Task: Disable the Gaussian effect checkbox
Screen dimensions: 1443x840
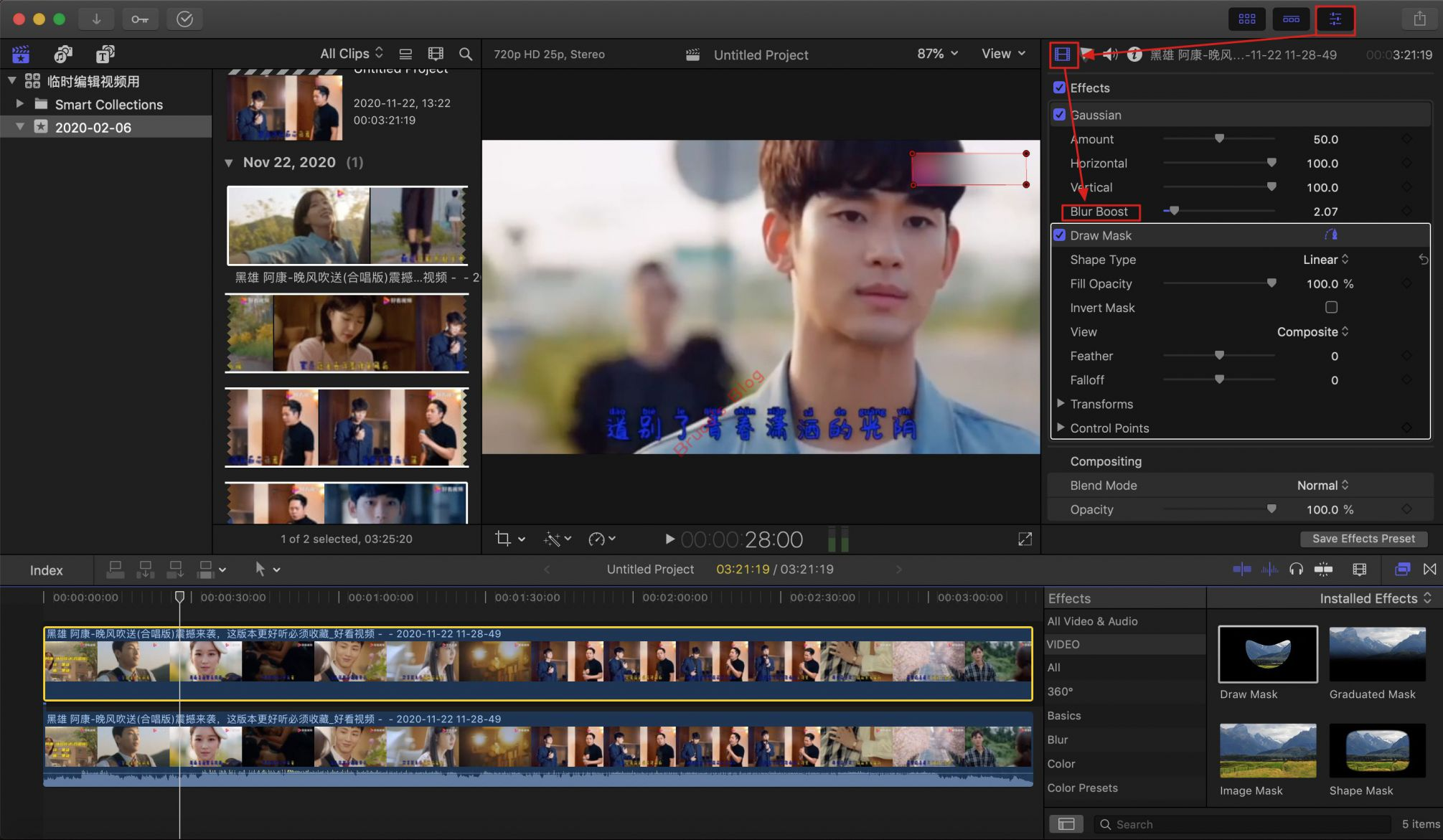Action: 1059,115
